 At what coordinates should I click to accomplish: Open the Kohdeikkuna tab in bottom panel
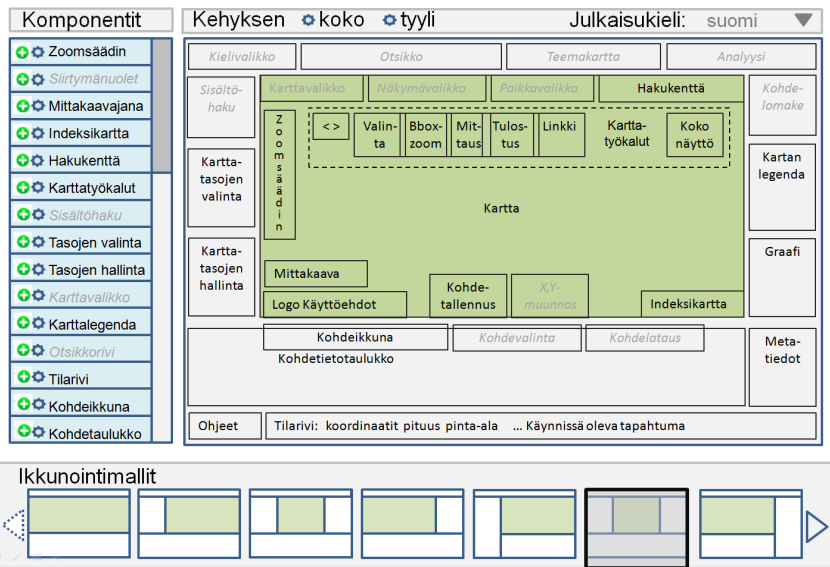(355, 337)
